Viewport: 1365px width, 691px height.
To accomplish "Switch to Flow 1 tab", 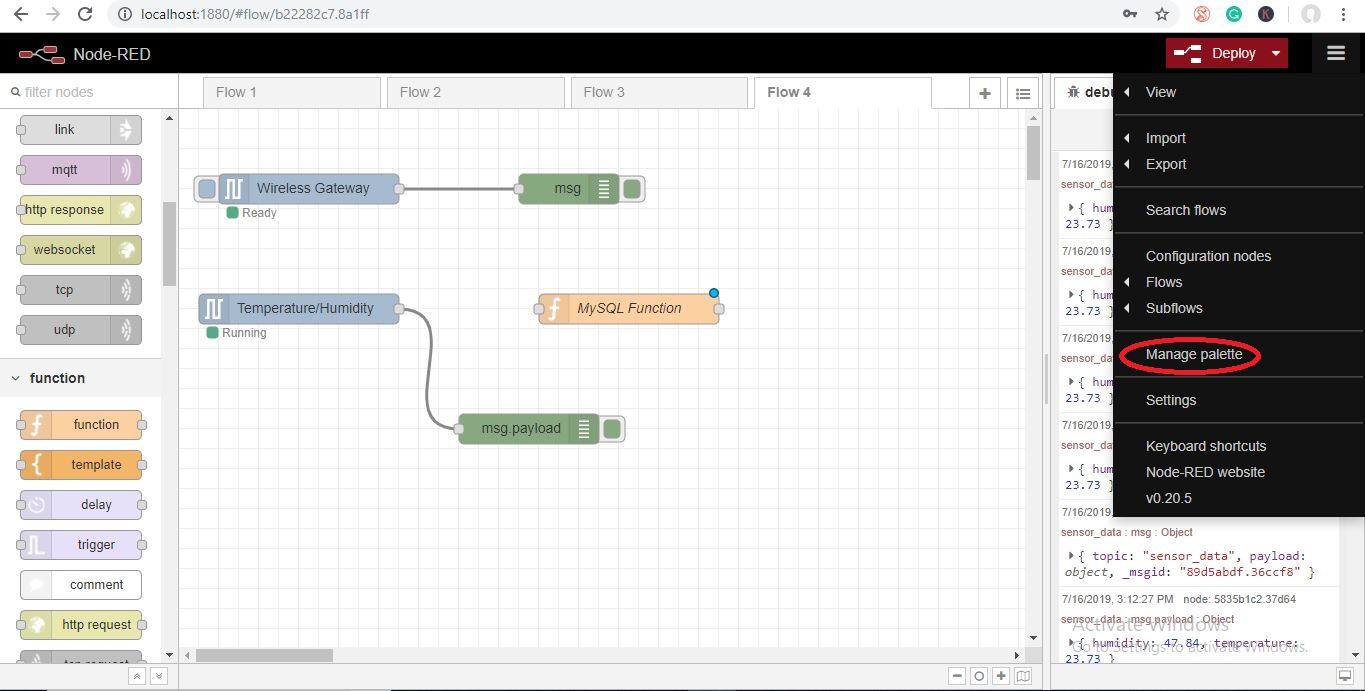I will point(291,92).
